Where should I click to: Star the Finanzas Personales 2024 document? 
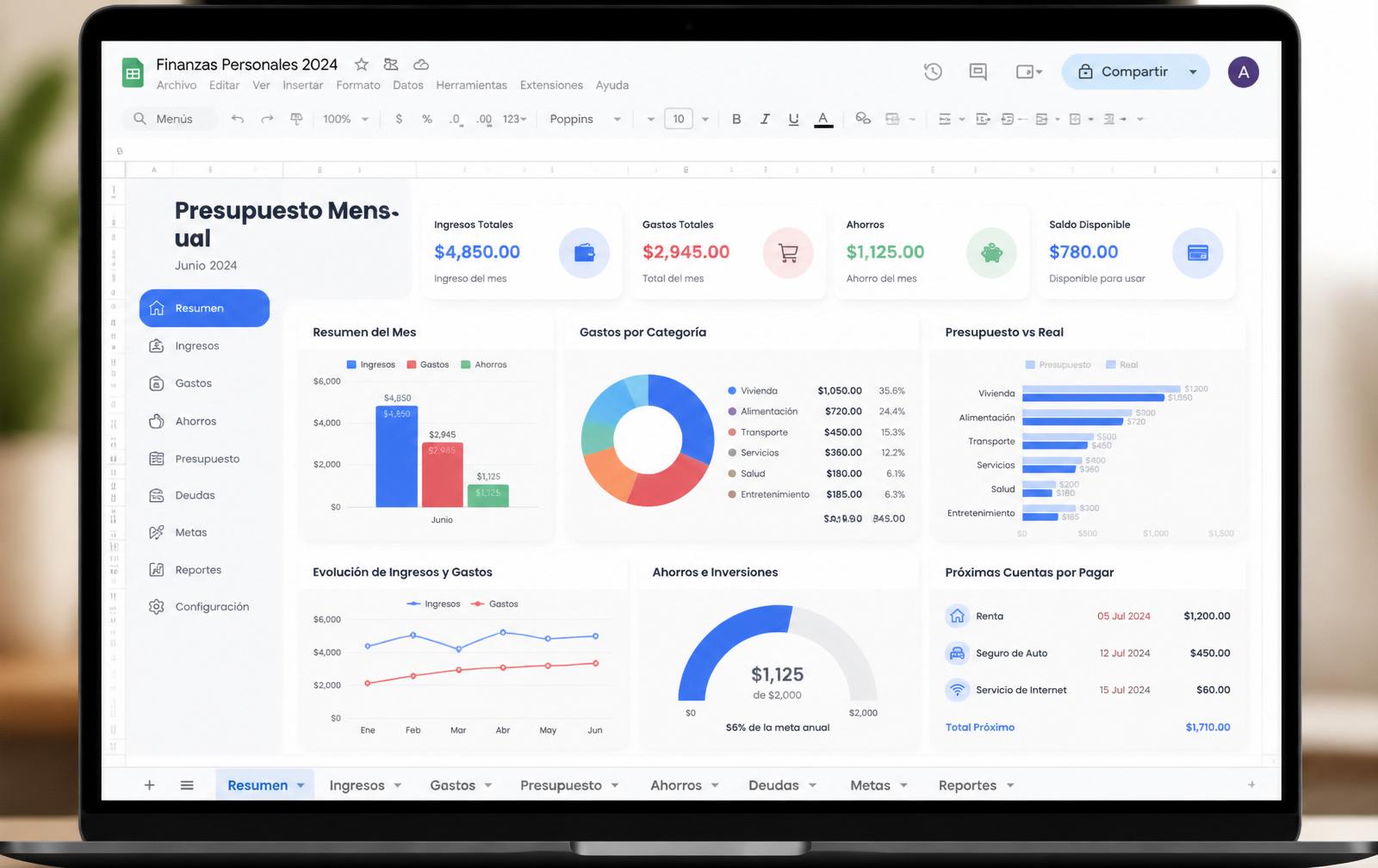point(362,65)
